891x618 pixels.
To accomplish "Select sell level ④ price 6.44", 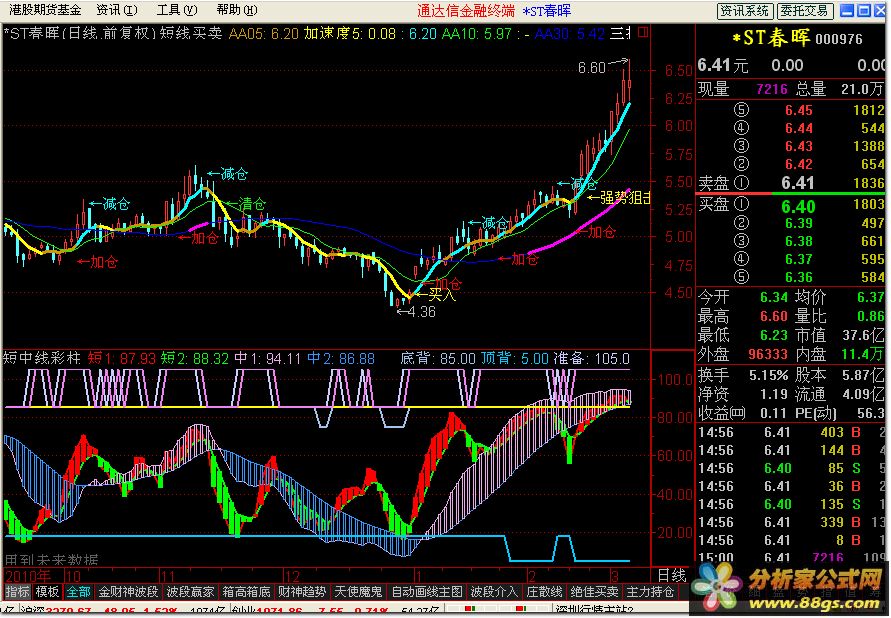I will (798, 128).
